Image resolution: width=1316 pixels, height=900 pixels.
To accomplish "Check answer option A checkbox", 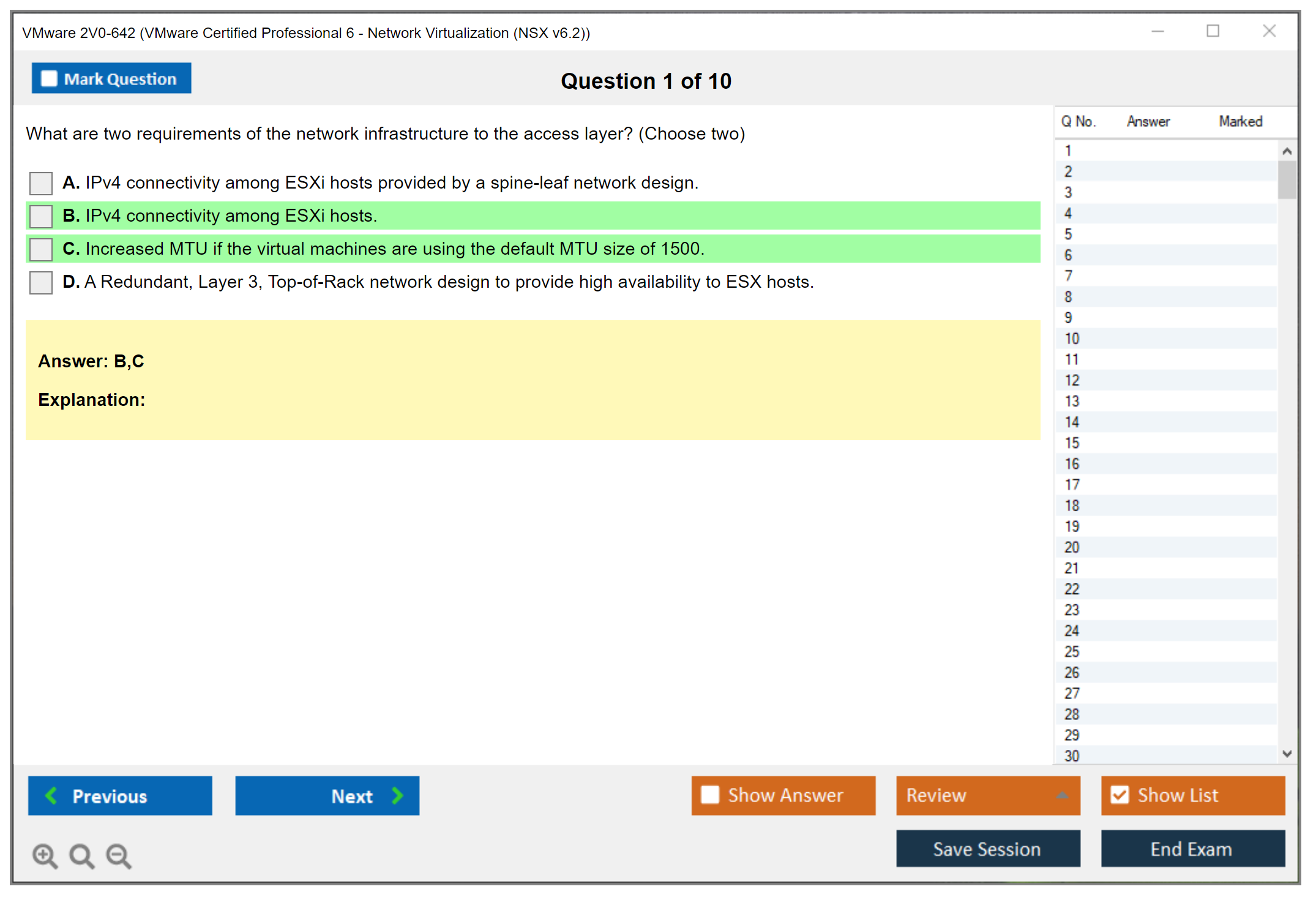I will [x=41, y=183].
